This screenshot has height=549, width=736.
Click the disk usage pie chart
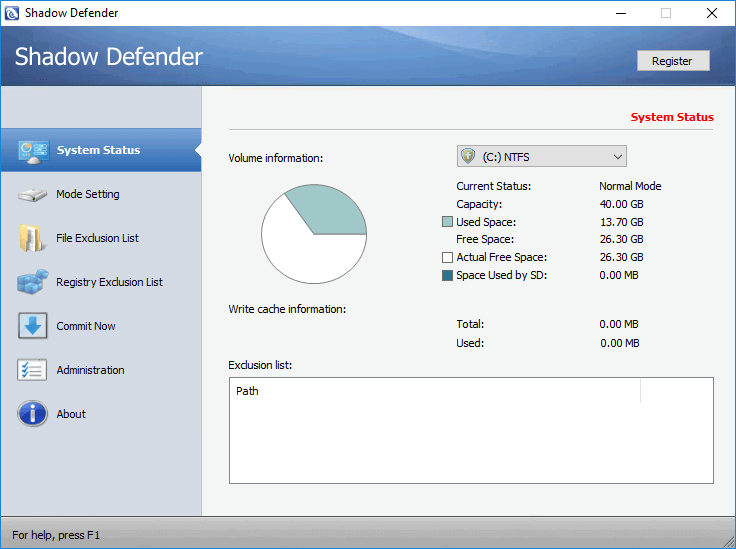click(314, 234)
